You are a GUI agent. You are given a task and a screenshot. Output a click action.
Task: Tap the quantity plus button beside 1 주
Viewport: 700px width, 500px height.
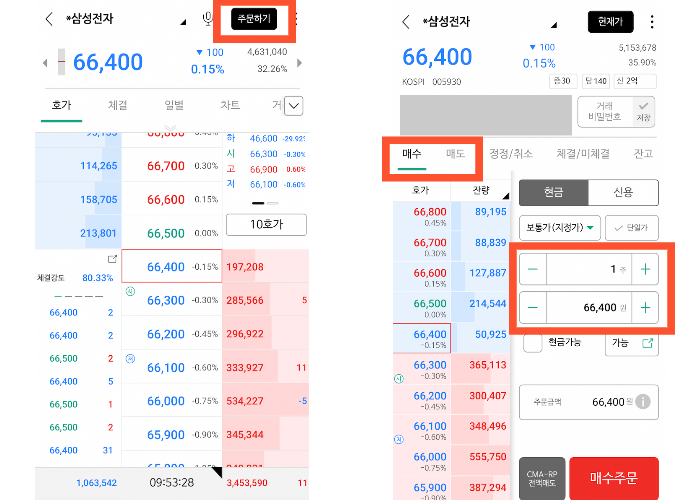tap(645, 269)
